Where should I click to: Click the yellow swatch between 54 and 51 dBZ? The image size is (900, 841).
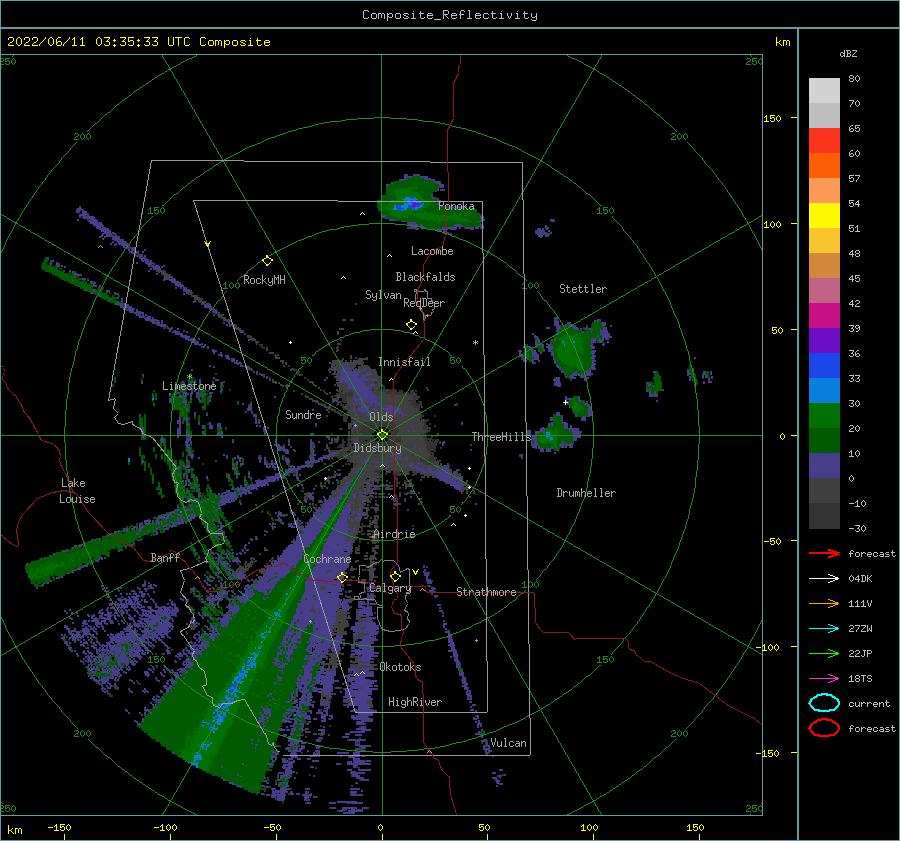click(x=824, y=216)
